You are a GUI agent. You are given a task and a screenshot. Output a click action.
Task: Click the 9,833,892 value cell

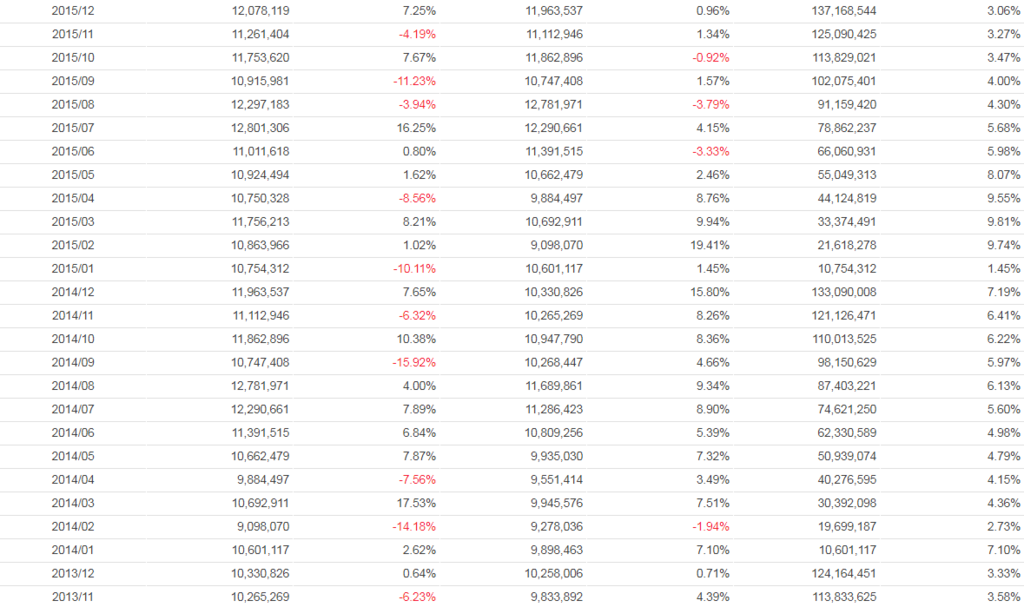[553, 596]
